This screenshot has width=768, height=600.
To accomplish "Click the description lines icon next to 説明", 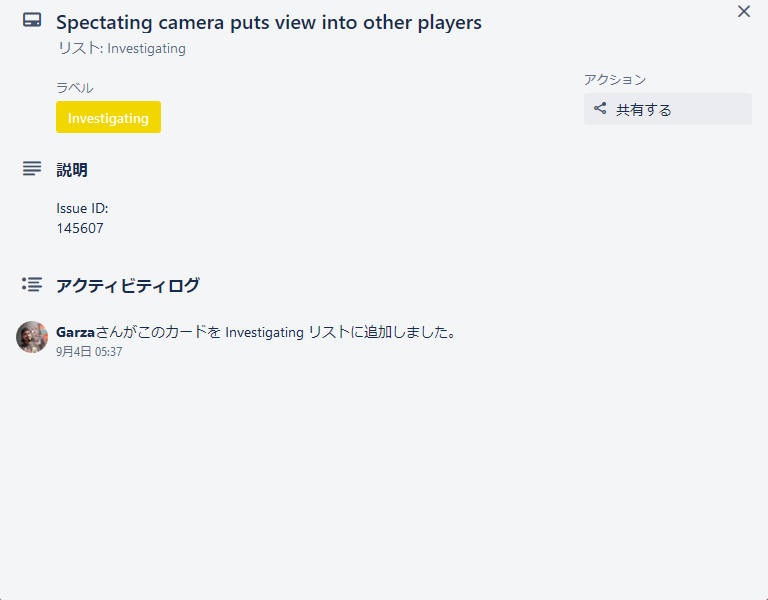I will [x=32, y=169].
